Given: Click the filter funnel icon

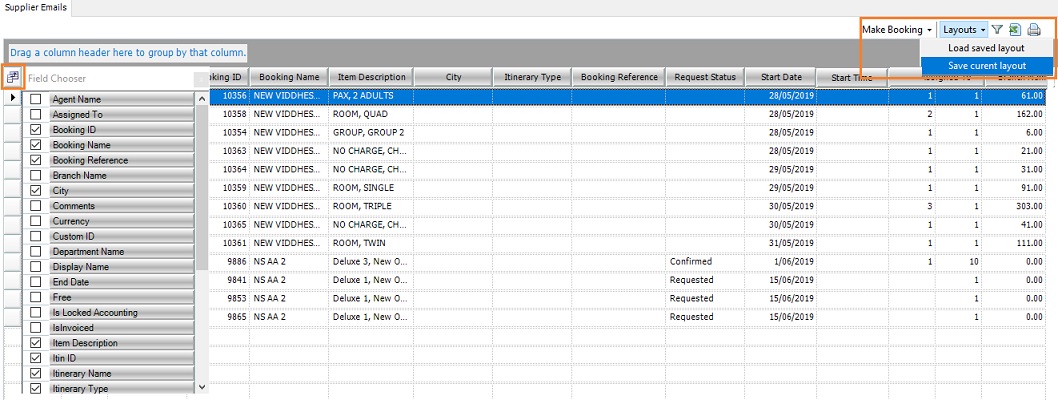Looking at the screenshot, I should coord(997,30).
